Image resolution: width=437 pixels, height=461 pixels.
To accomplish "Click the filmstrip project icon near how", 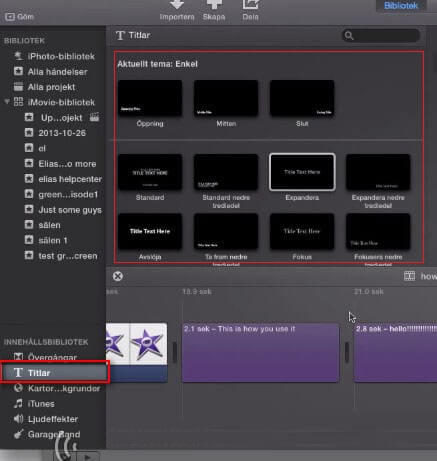I will point(409,276).
